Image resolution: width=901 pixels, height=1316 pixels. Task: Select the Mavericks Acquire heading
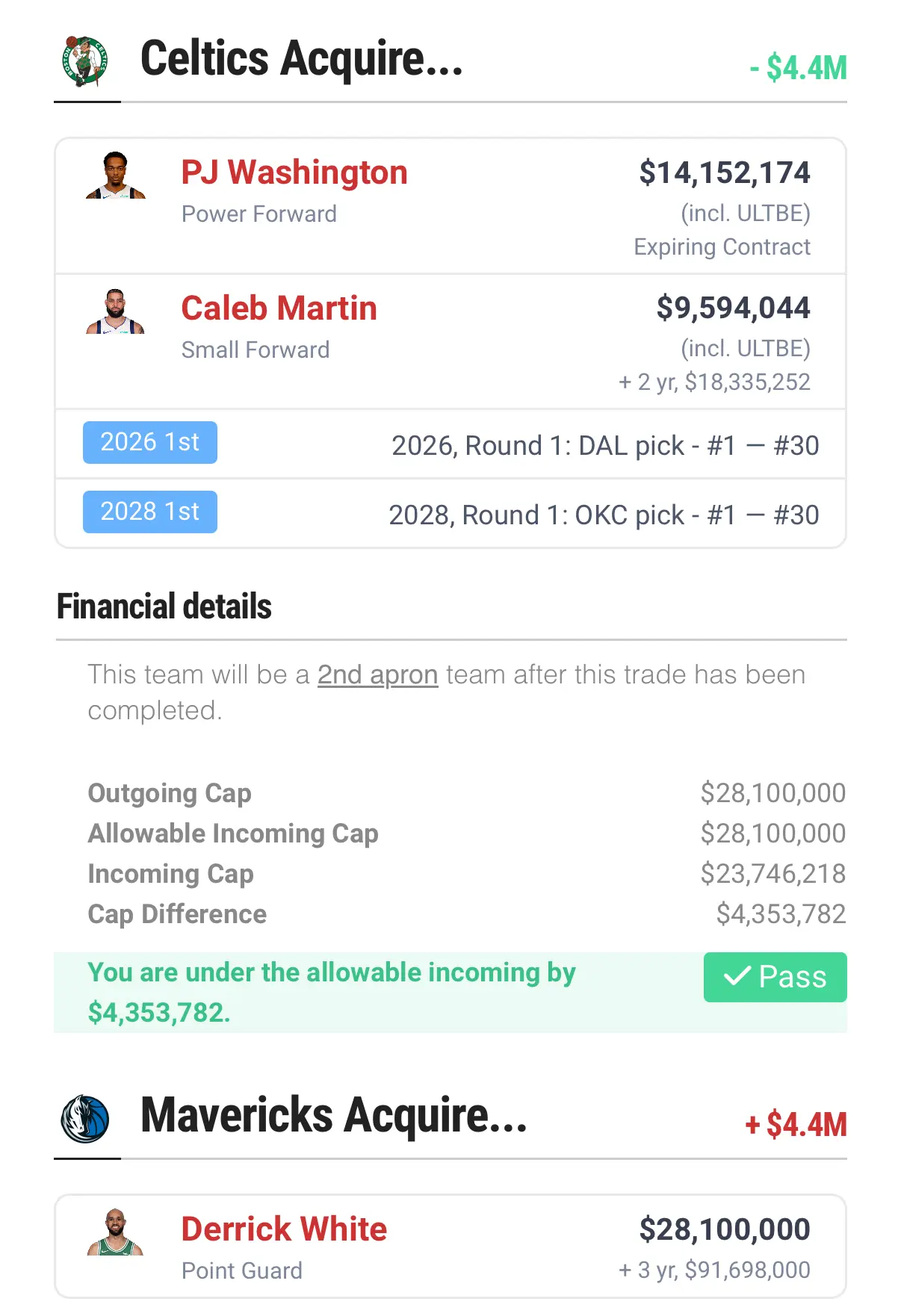click(x=334, y=1117)
